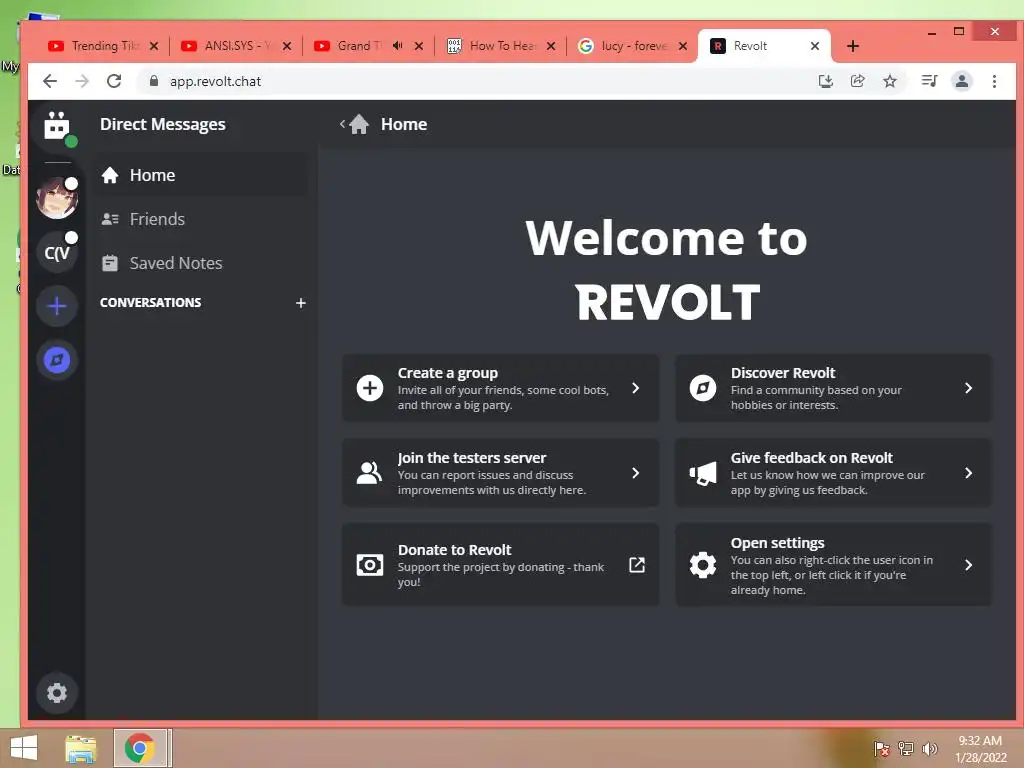This screenshot has height=768, width=1024.
Task: Select Home in Direct Messages list
Action: tap(199, 175)
